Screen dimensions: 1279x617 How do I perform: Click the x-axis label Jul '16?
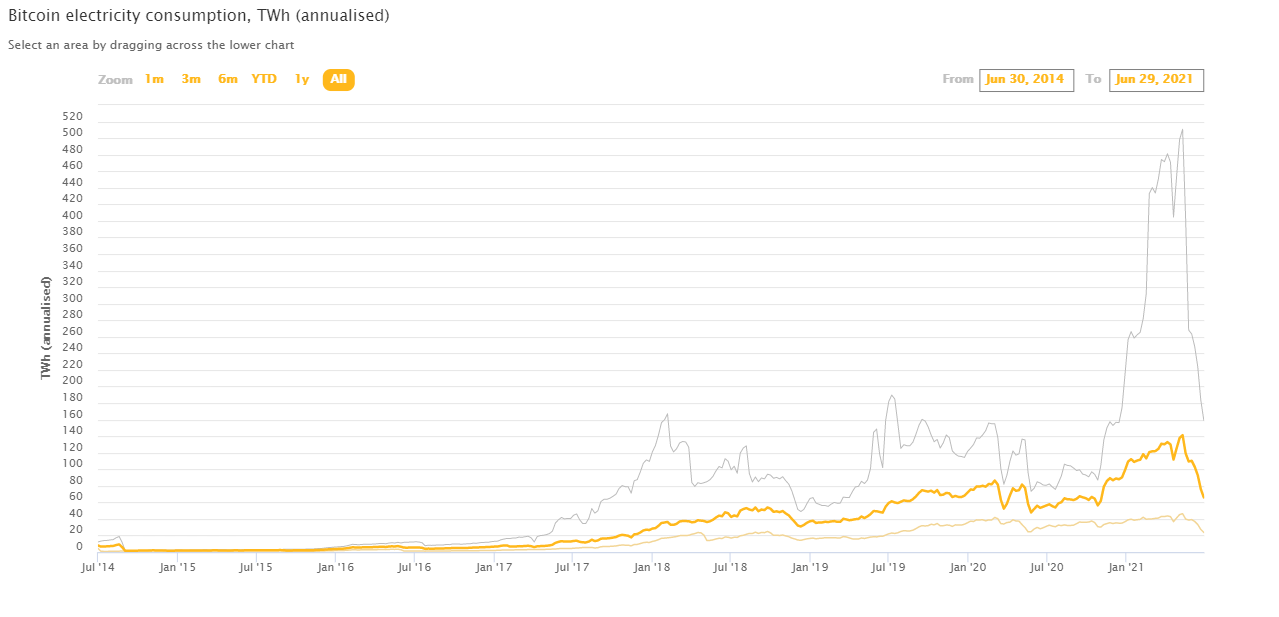[x=414, y=567]
